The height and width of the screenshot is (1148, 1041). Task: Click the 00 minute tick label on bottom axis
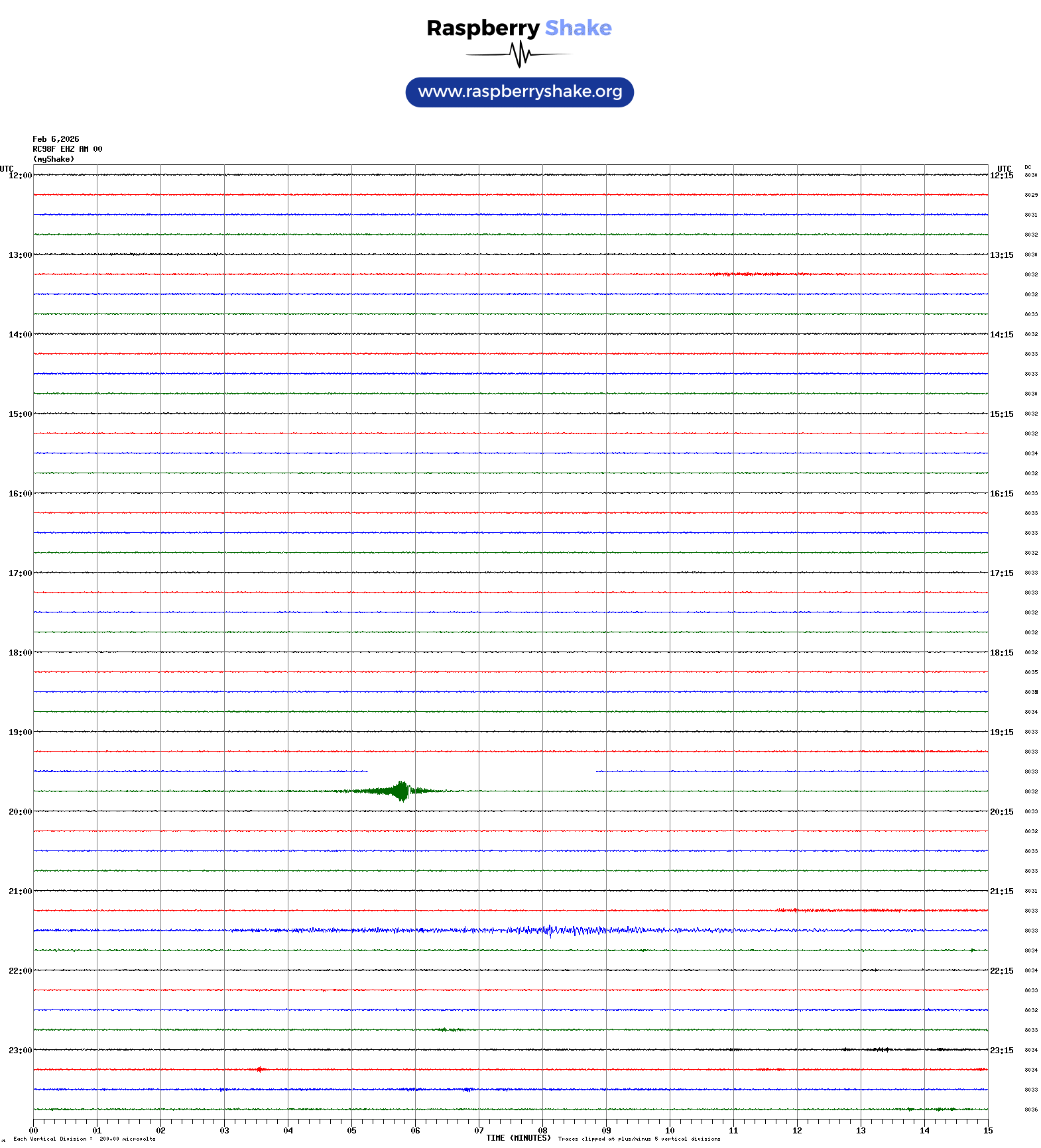click(x=34, y=1131)
